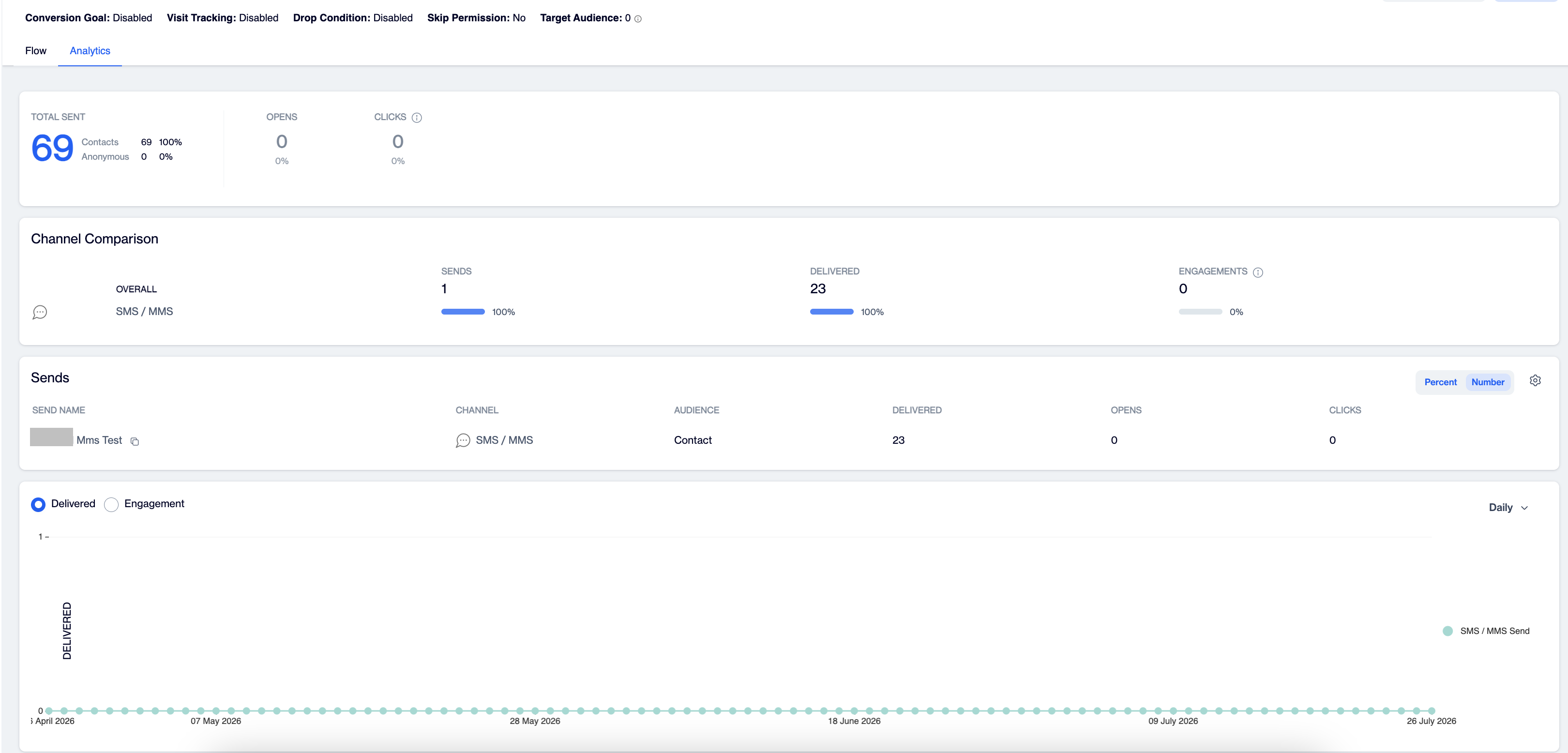Switch to the Flow tab
1568x753 pixels.
(x=36, y=50)
